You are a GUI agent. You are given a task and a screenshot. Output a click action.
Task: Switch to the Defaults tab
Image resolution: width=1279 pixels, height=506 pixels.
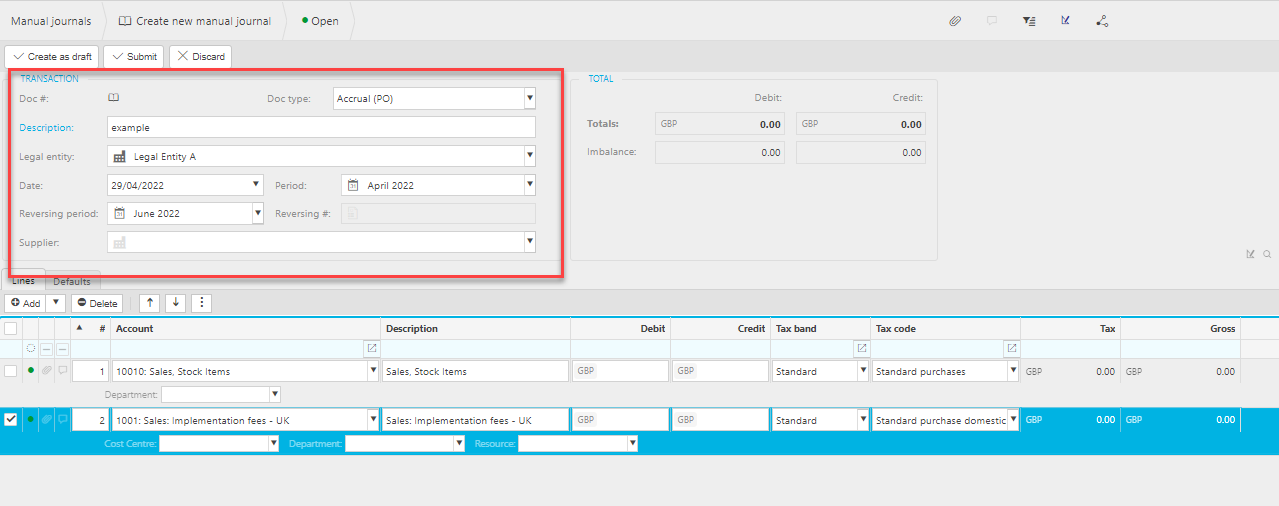(x=72, y=282)
